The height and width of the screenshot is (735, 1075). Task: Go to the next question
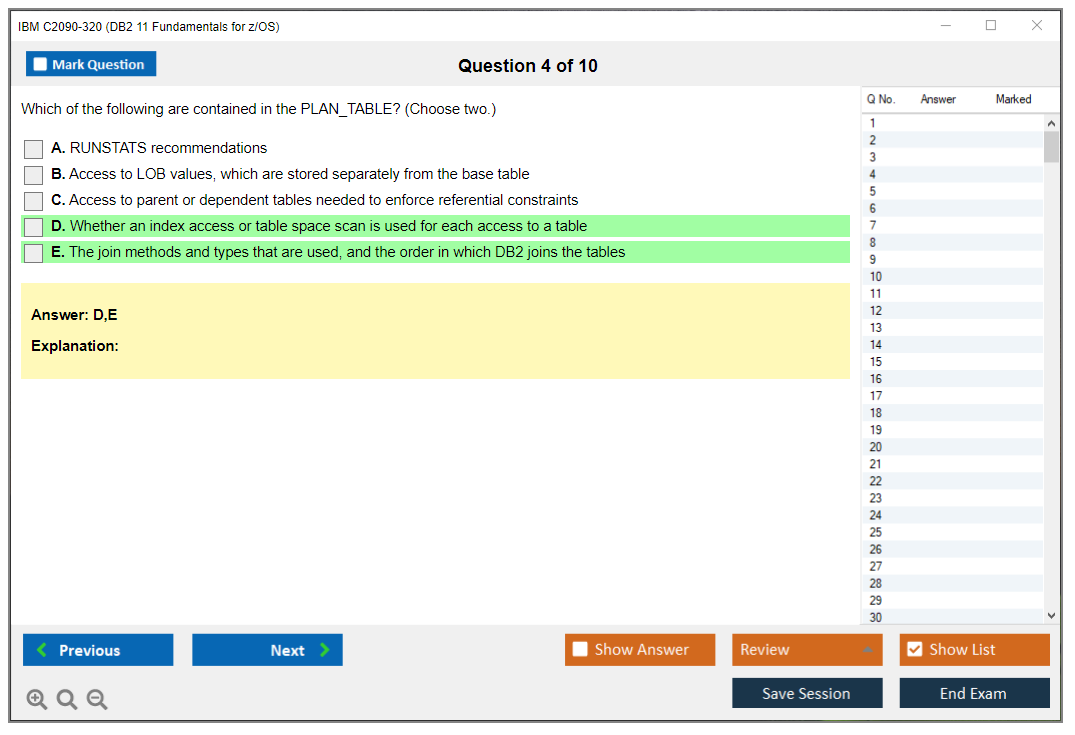click(267, 650)
